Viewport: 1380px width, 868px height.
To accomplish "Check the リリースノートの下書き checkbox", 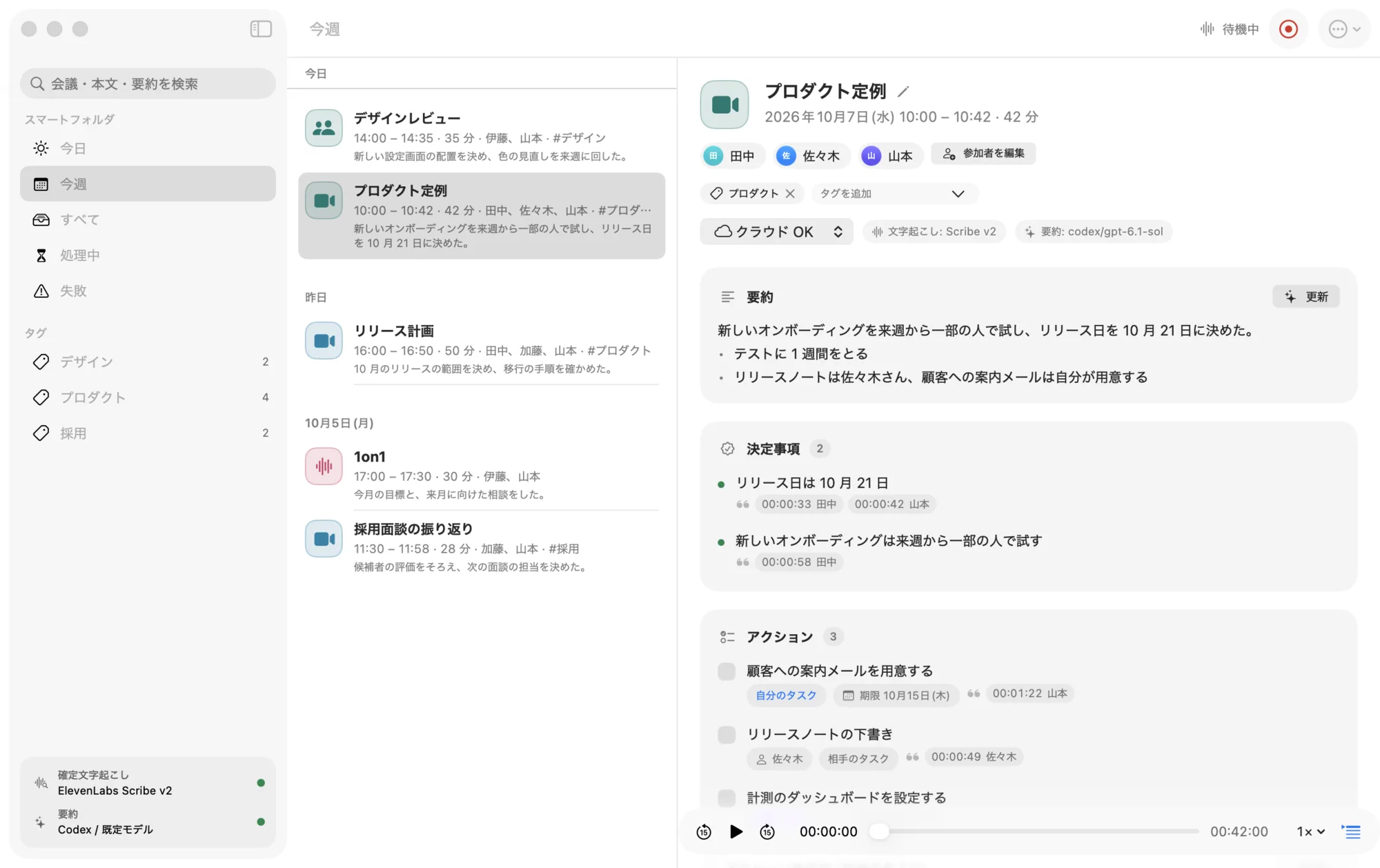I will [727, 735].
